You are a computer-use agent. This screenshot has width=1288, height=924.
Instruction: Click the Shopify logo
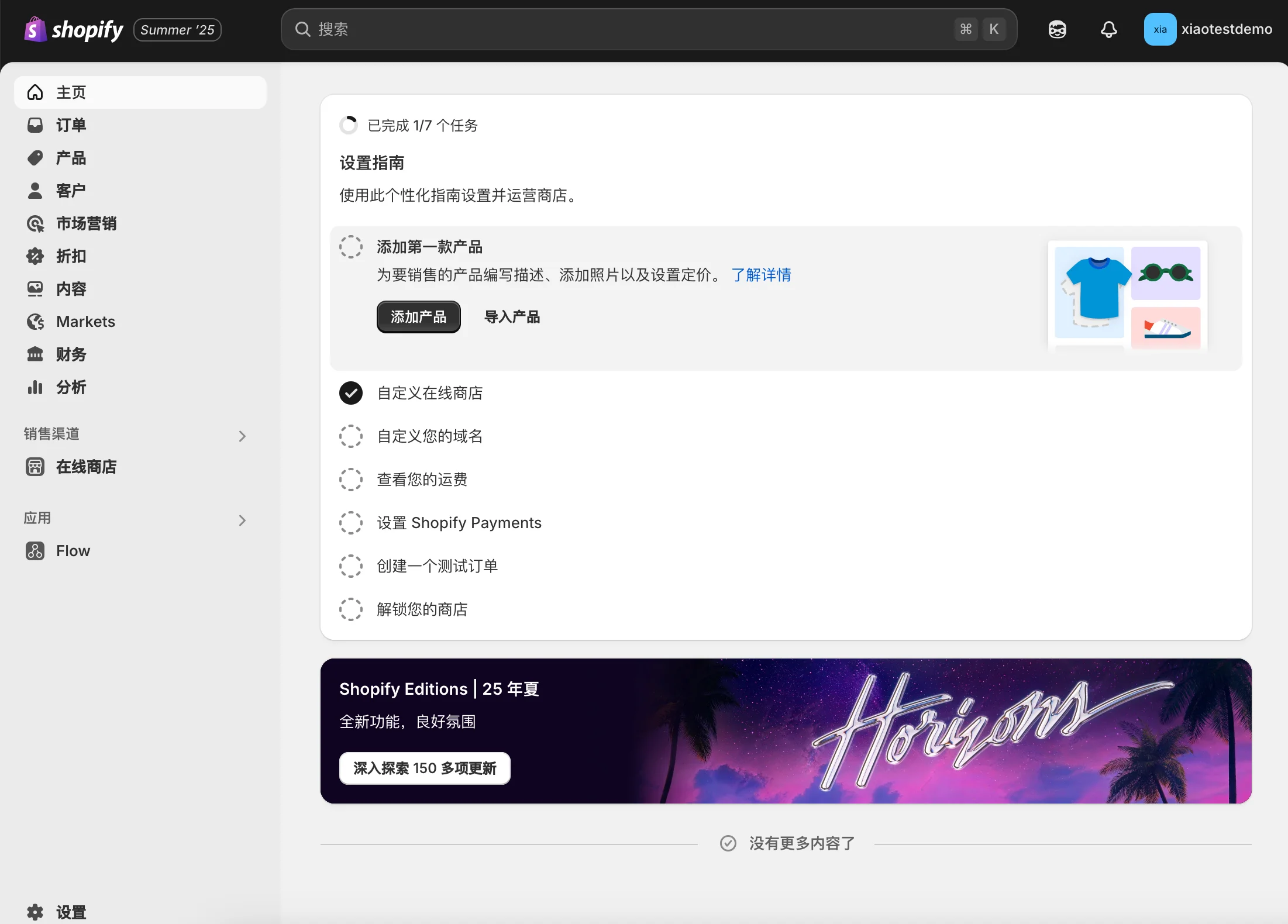point(73,29)
